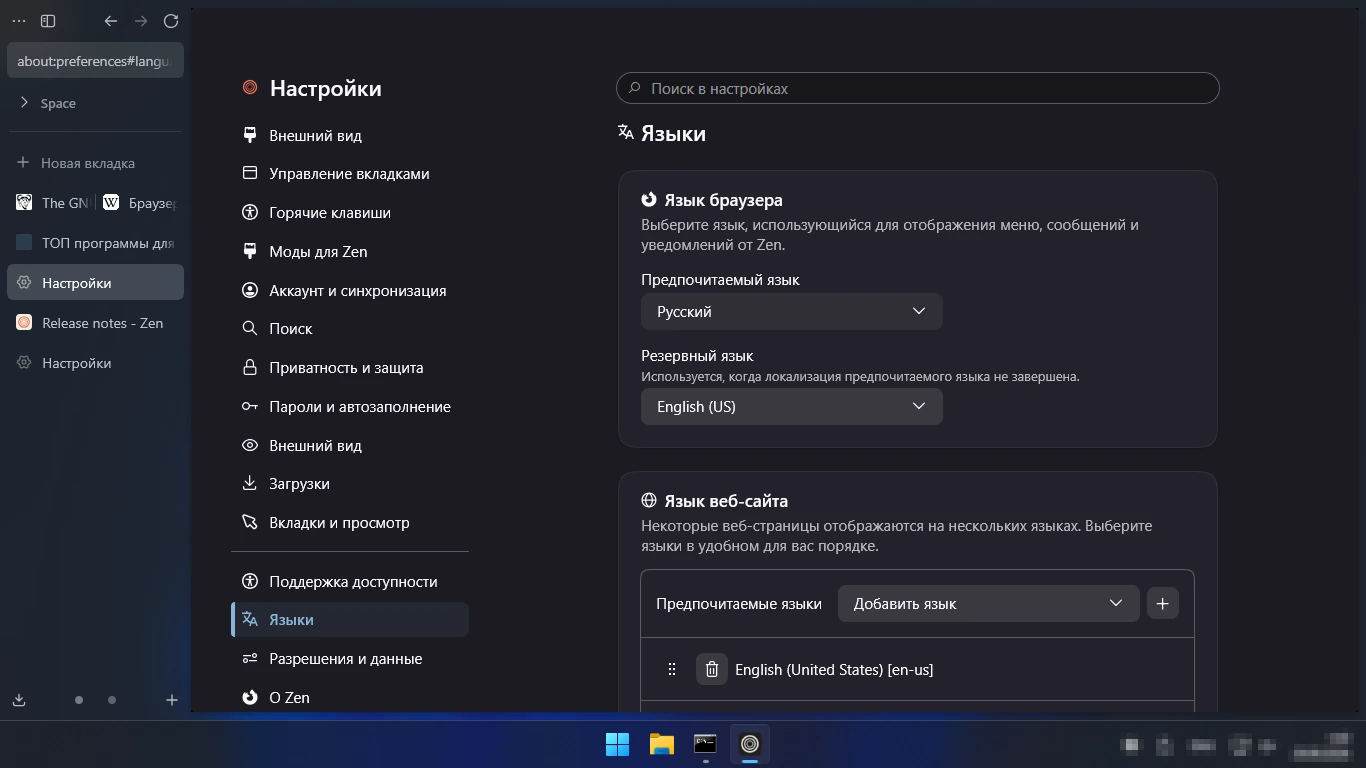Viewport: 1366px width, 768px height.
Task: Open Пароли и автозаполнение category
Action: tap(350, 407)
